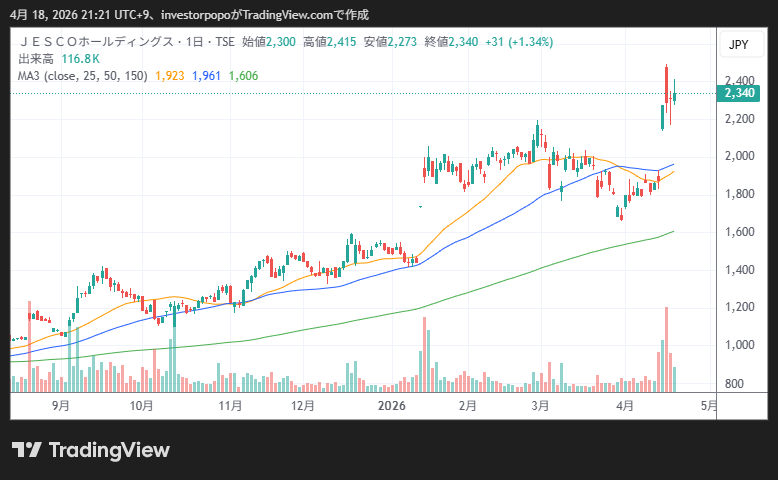Viewport: 778px width, 480px height.
Task: Click the +31 (+1.34%) change value
Action: pyautogui.click(x=518, y=42)
